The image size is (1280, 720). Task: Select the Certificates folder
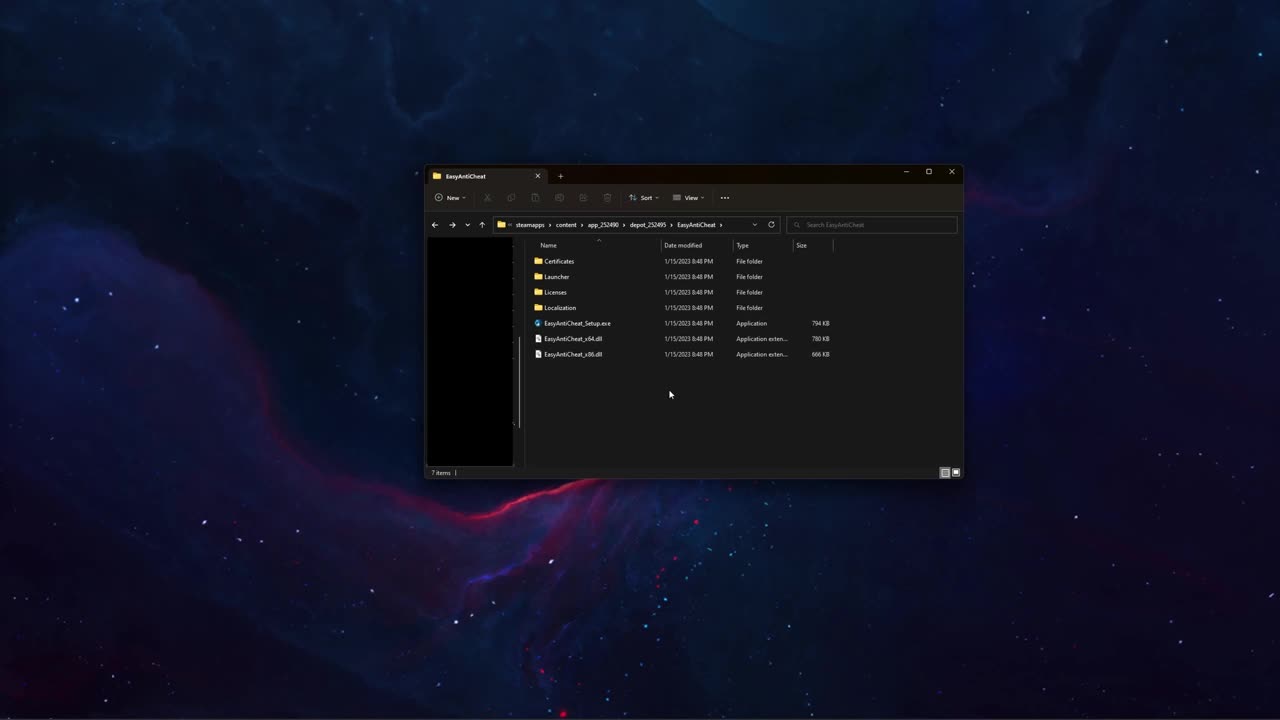tap(558, 261)
